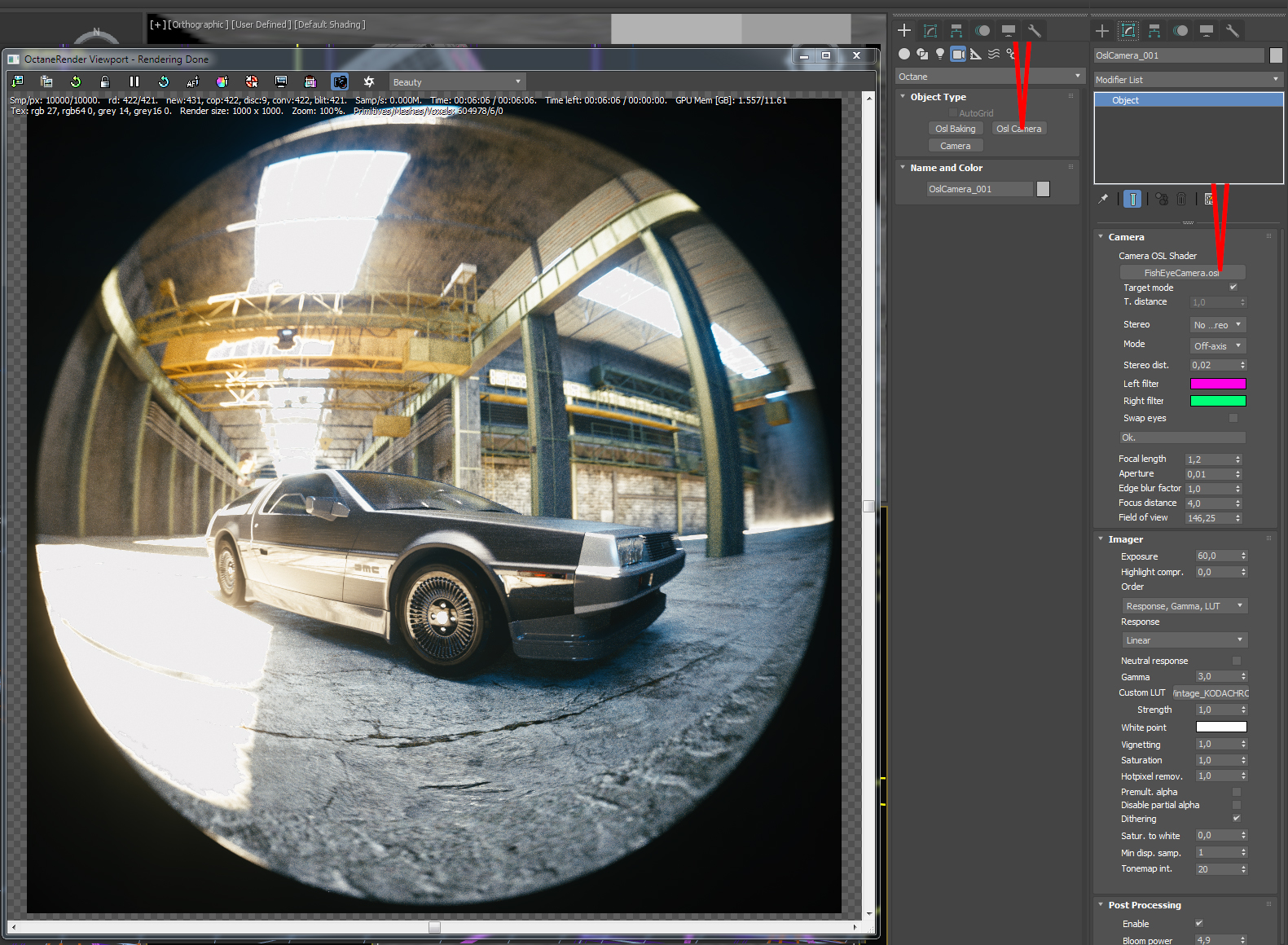This screenshot has width=1288, height=945.
Task: Open Modify tab in panel with Object Type
Action: (930, 31)
